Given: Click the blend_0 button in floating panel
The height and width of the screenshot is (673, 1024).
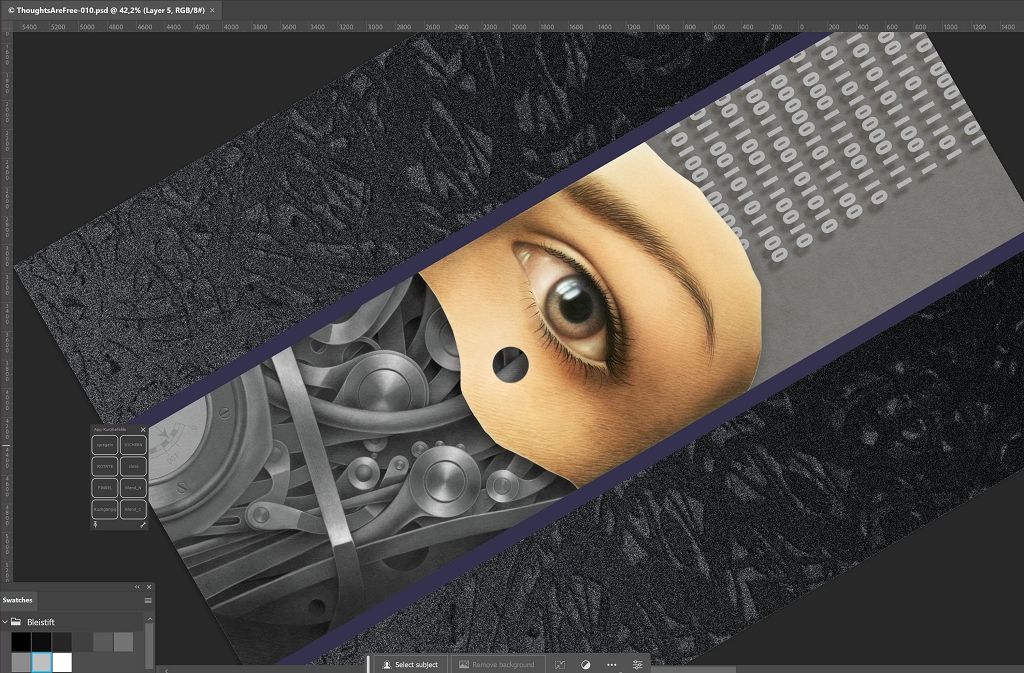Looking at the screenshot, I should pyautogui.click(x=133, y=509).
